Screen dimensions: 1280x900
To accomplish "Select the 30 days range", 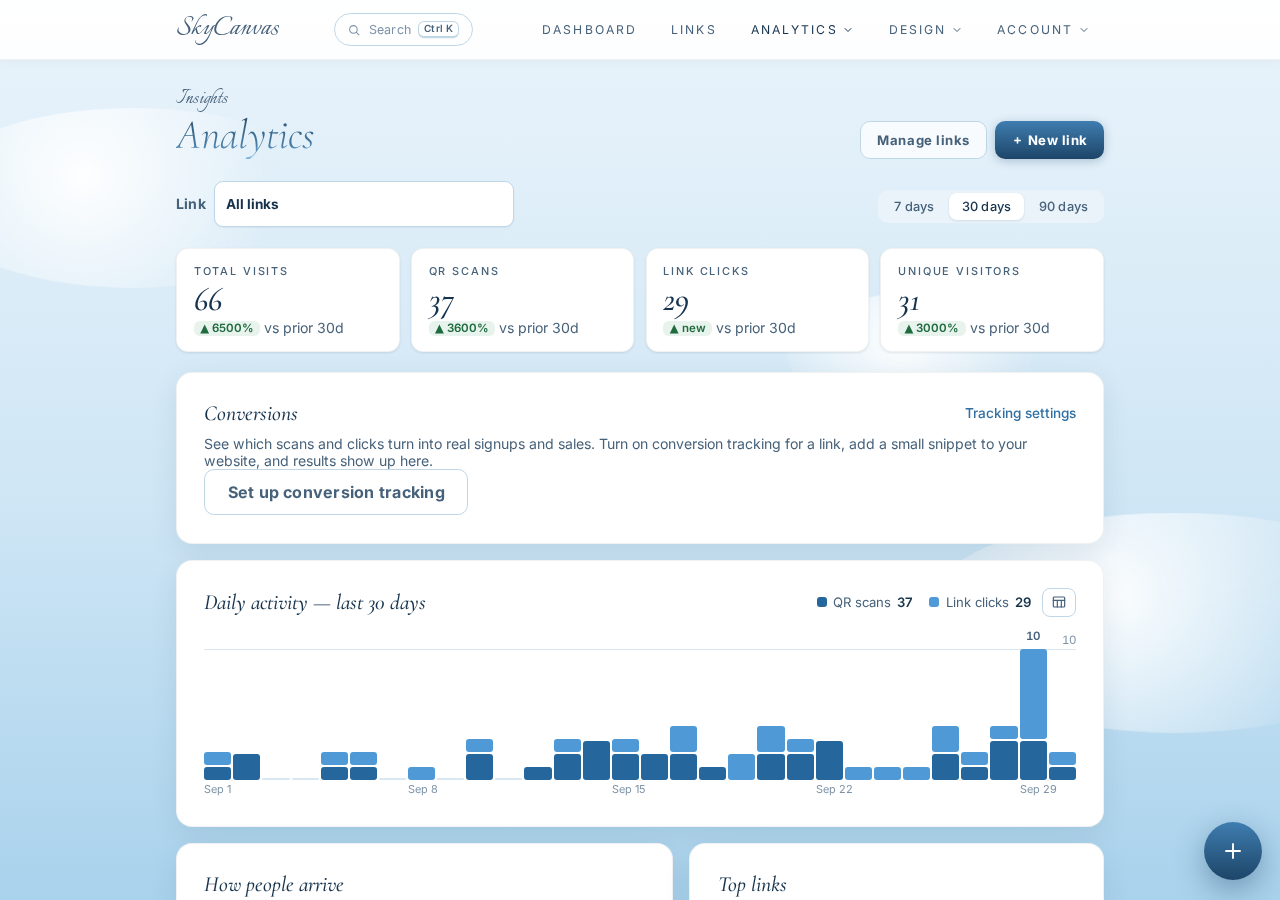I will click(x=986, y=207).
